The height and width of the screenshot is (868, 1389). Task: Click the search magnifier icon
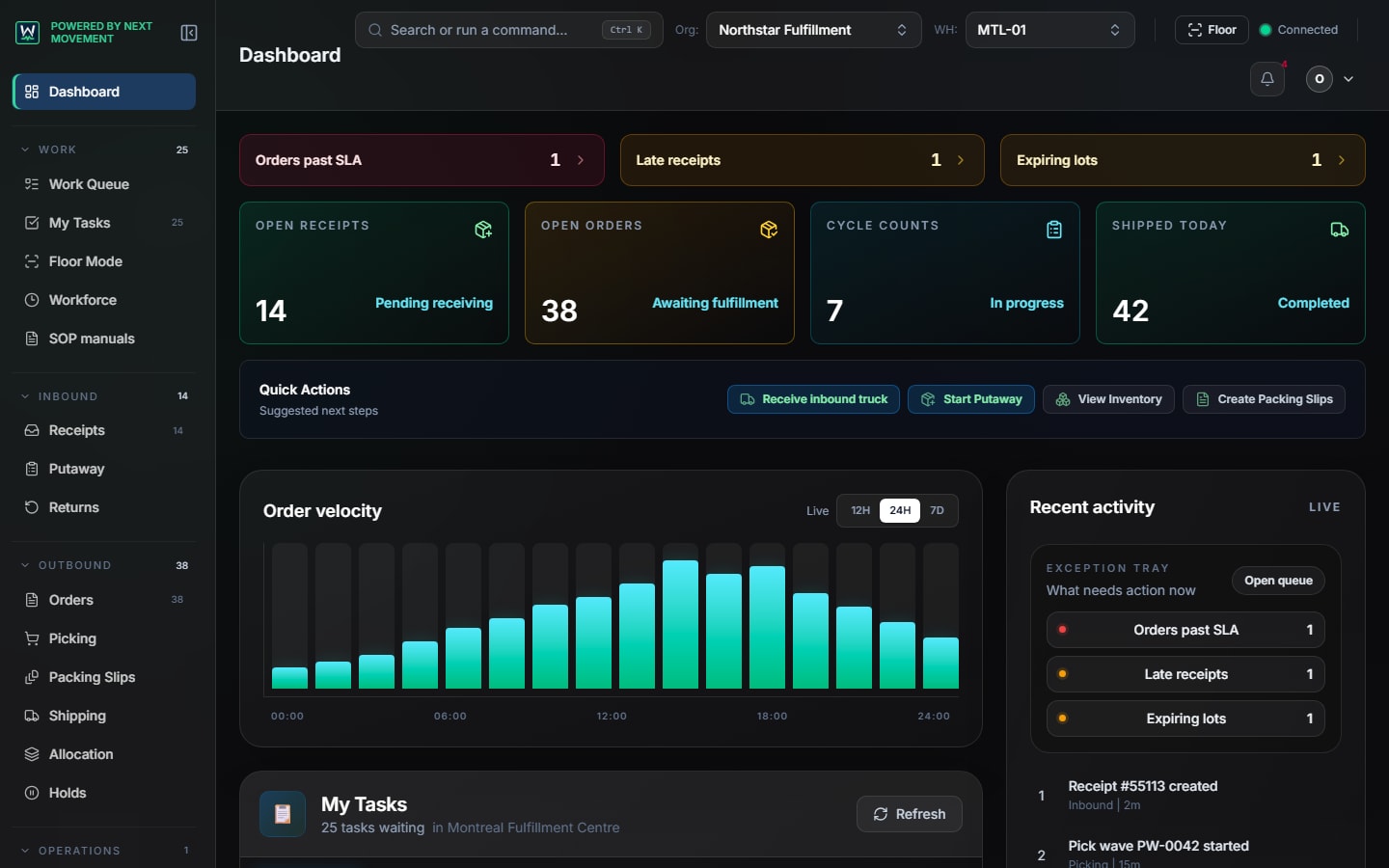pyautogui.click(x=375, y=30)
